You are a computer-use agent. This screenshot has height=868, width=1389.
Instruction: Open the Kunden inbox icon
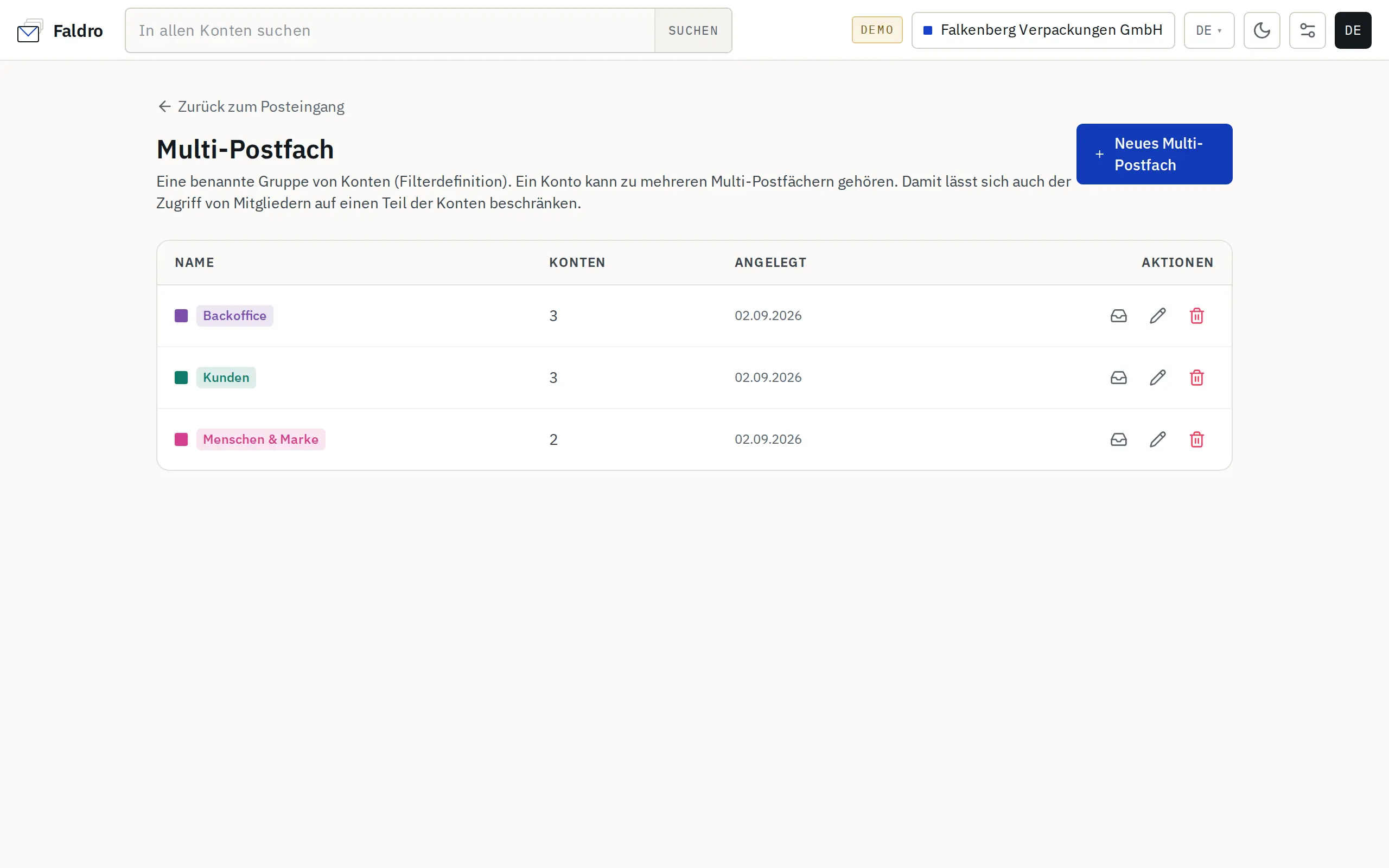(1119, 378)
